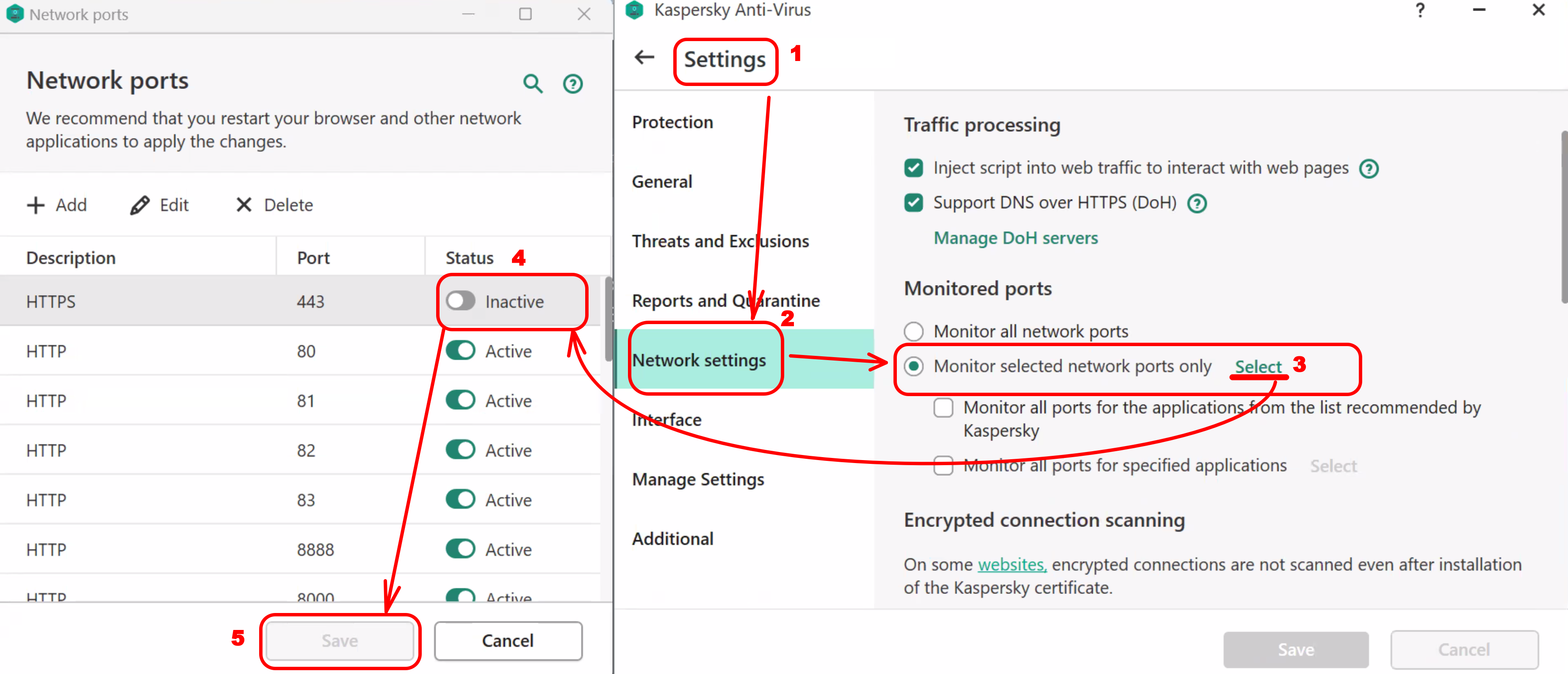
Task: Open help icon beside DNS over HTTPS
Action: (x=1197, y=203)
